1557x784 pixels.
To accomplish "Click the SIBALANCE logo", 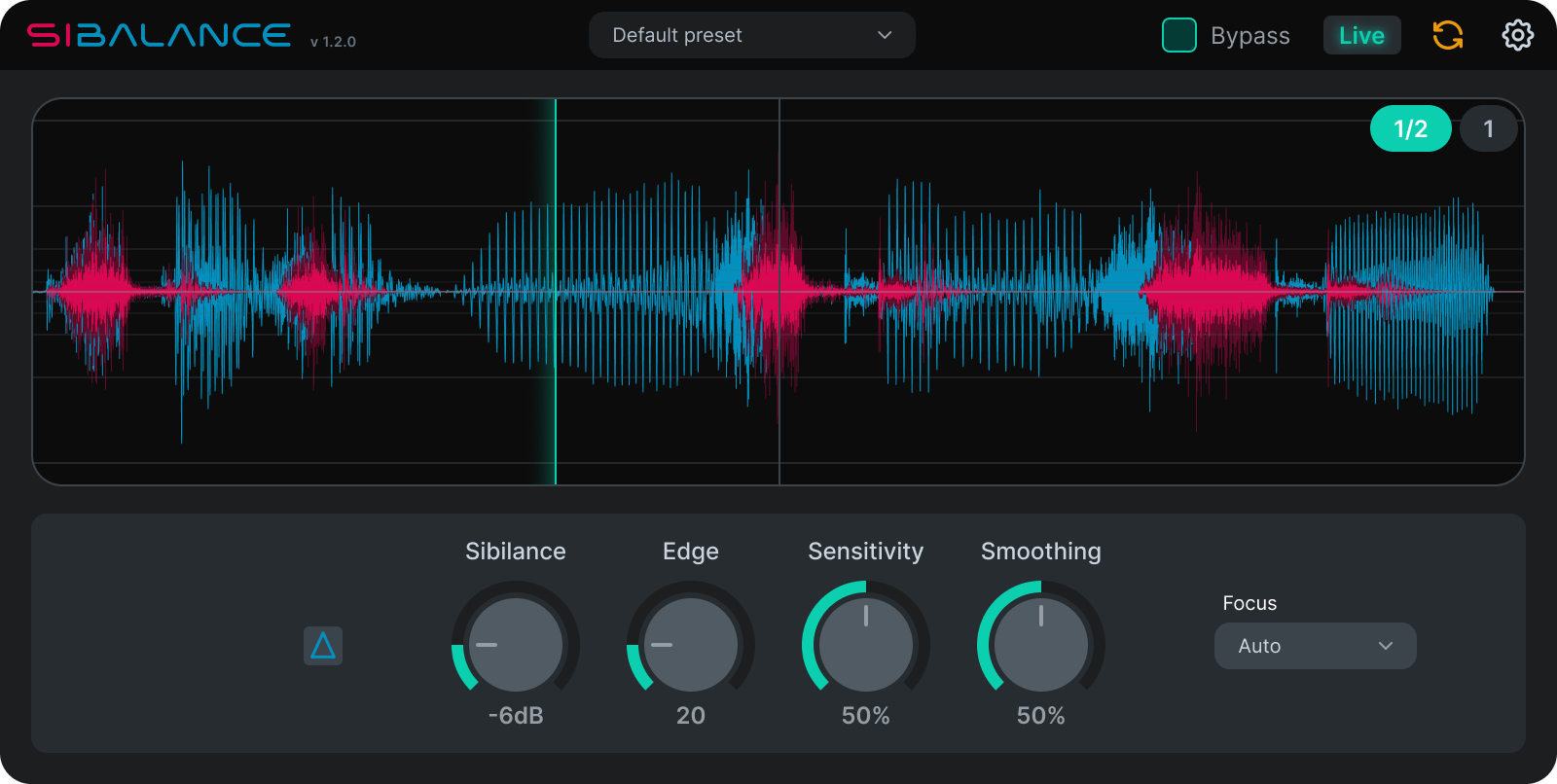I will pyautogui.click(x=159, y=36).
